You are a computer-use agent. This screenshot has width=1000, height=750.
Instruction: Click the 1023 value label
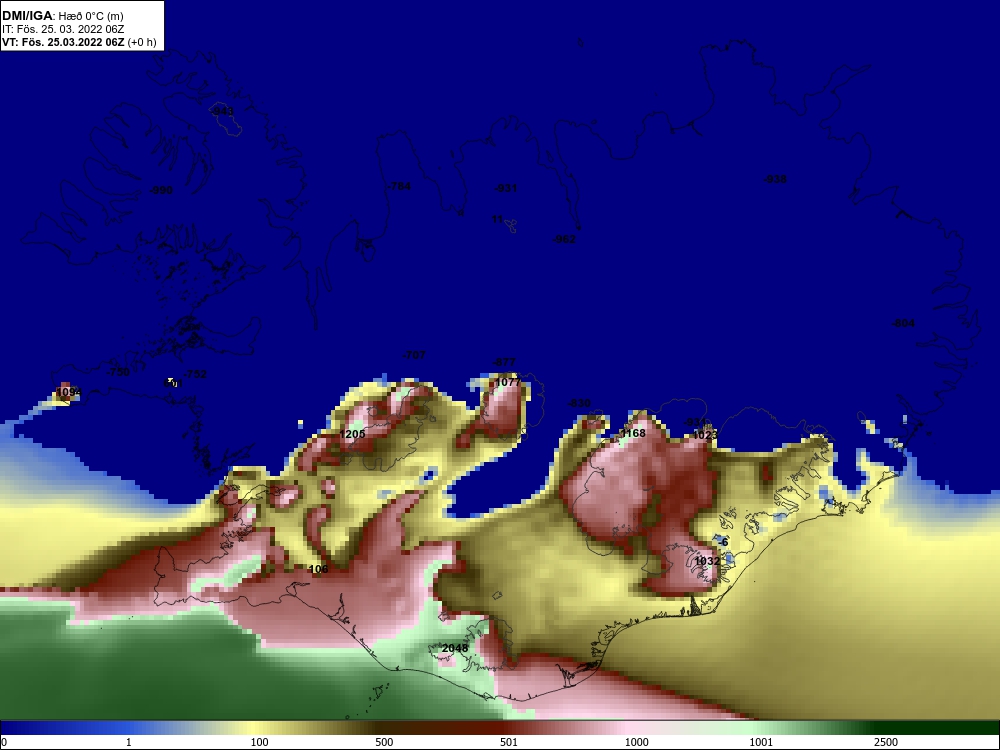705,435
